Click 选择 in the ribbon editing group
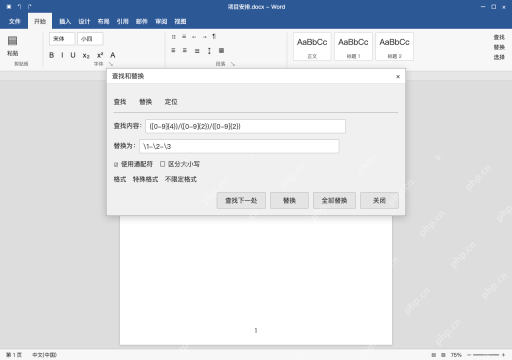 coord(499,57)
